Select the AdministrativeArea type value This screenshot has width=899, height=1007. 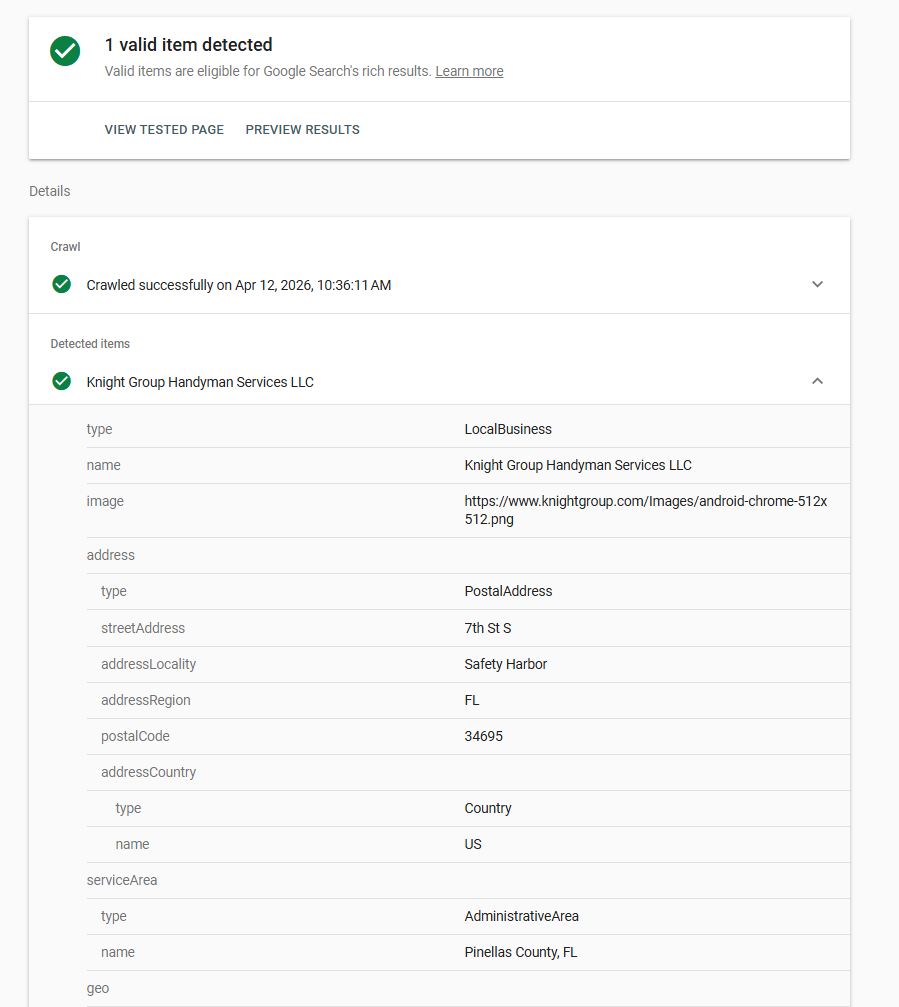point(521,916)
